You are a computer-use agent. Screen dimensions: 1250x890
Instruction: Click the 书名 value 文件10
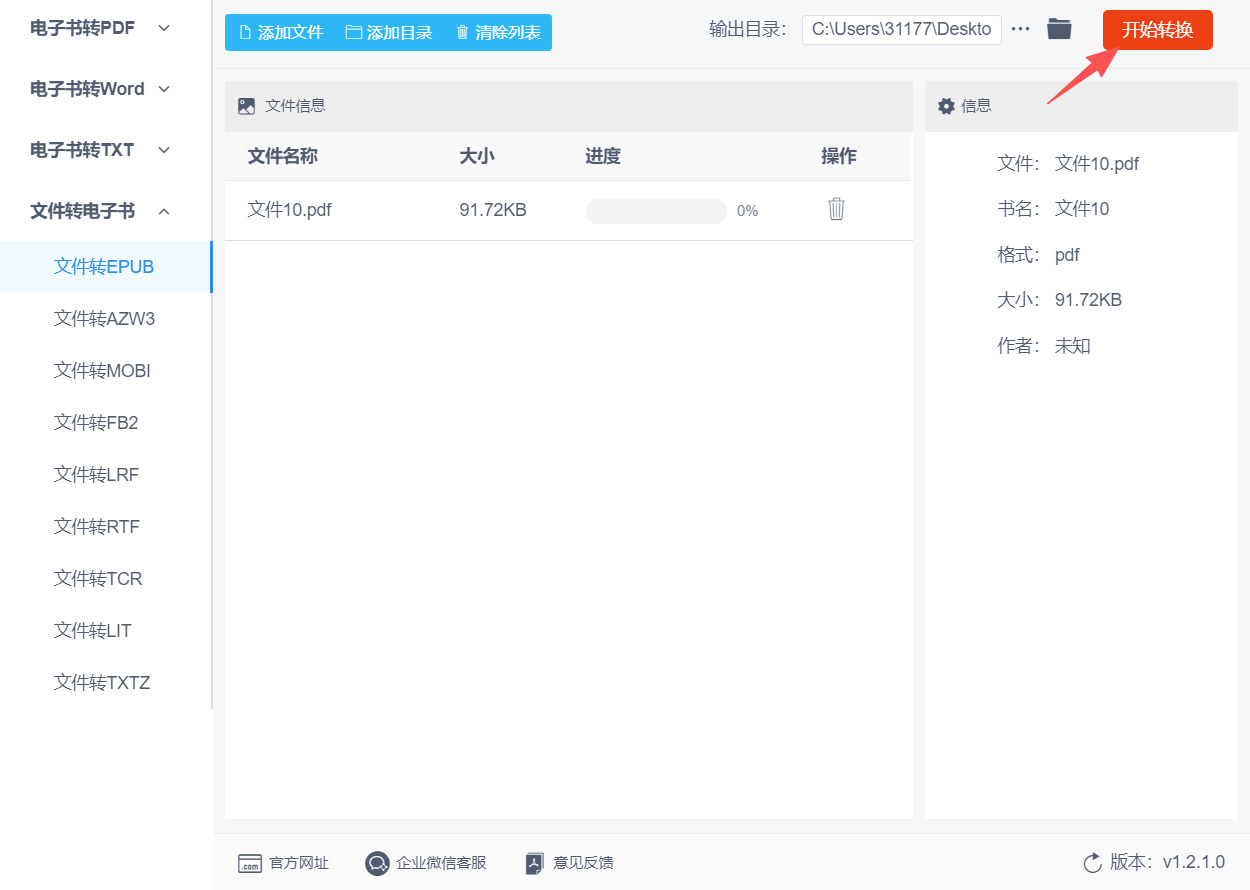tap(1082, 209)
